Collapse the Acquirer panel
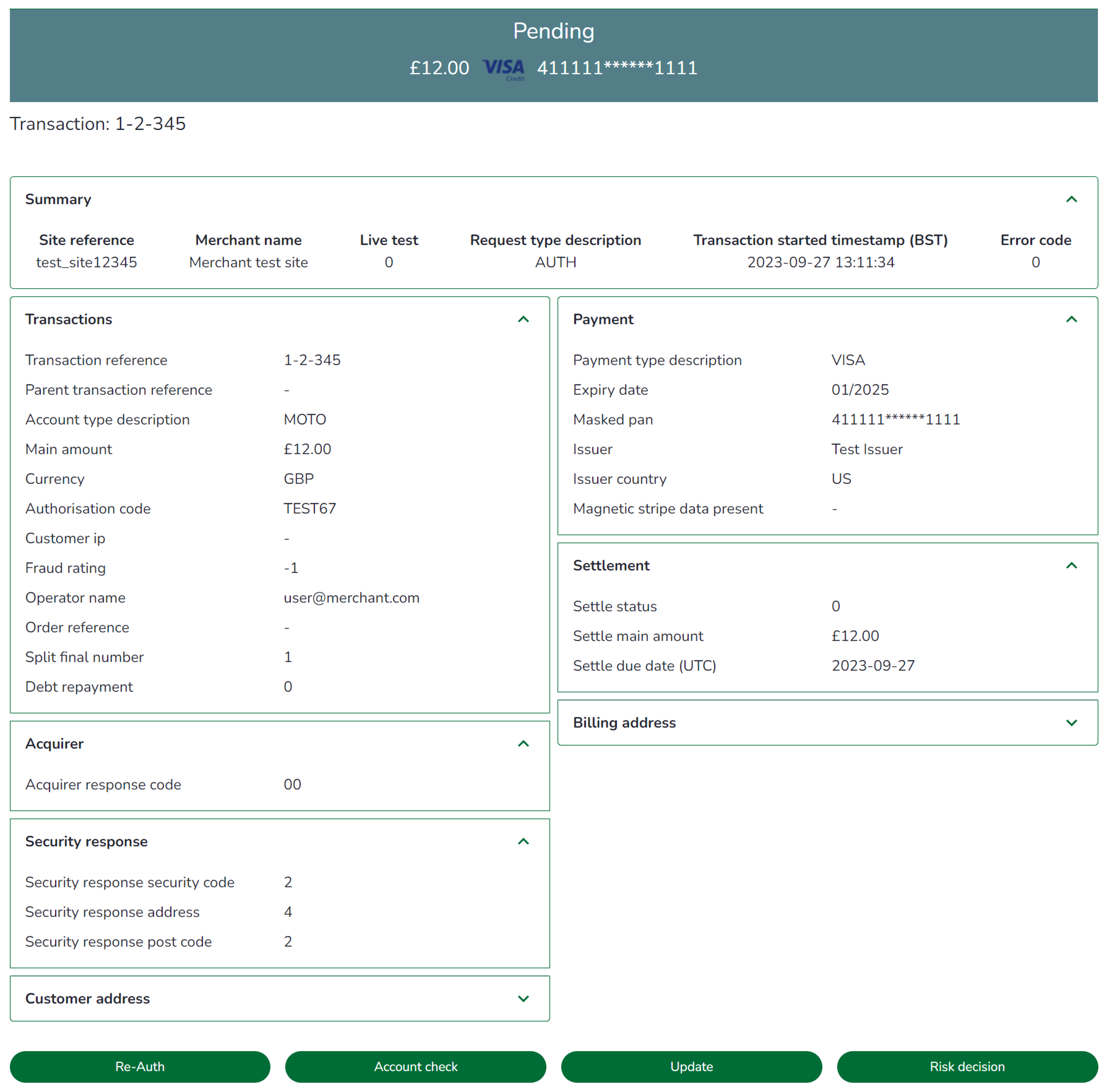The image size is (1107, 1092). pyautogui.click(x=523, y=744)
